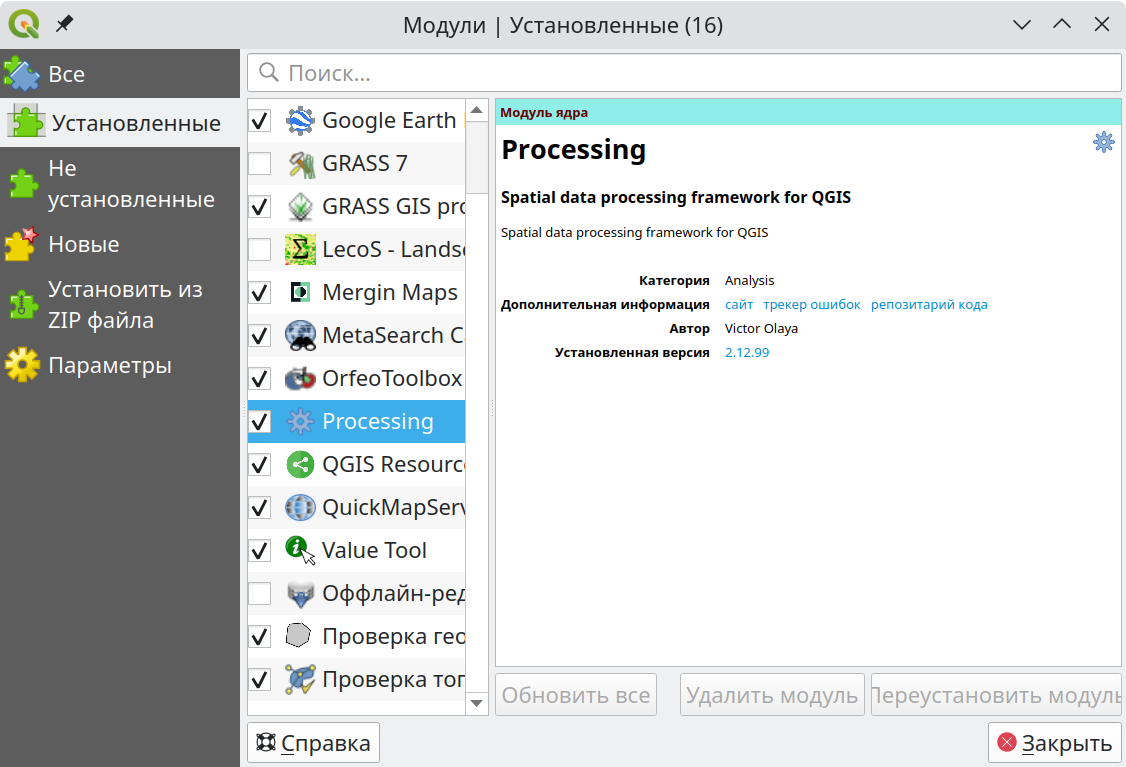Open the репозитарий кода link
This screenshot has height=767, width=1126.
929,305
